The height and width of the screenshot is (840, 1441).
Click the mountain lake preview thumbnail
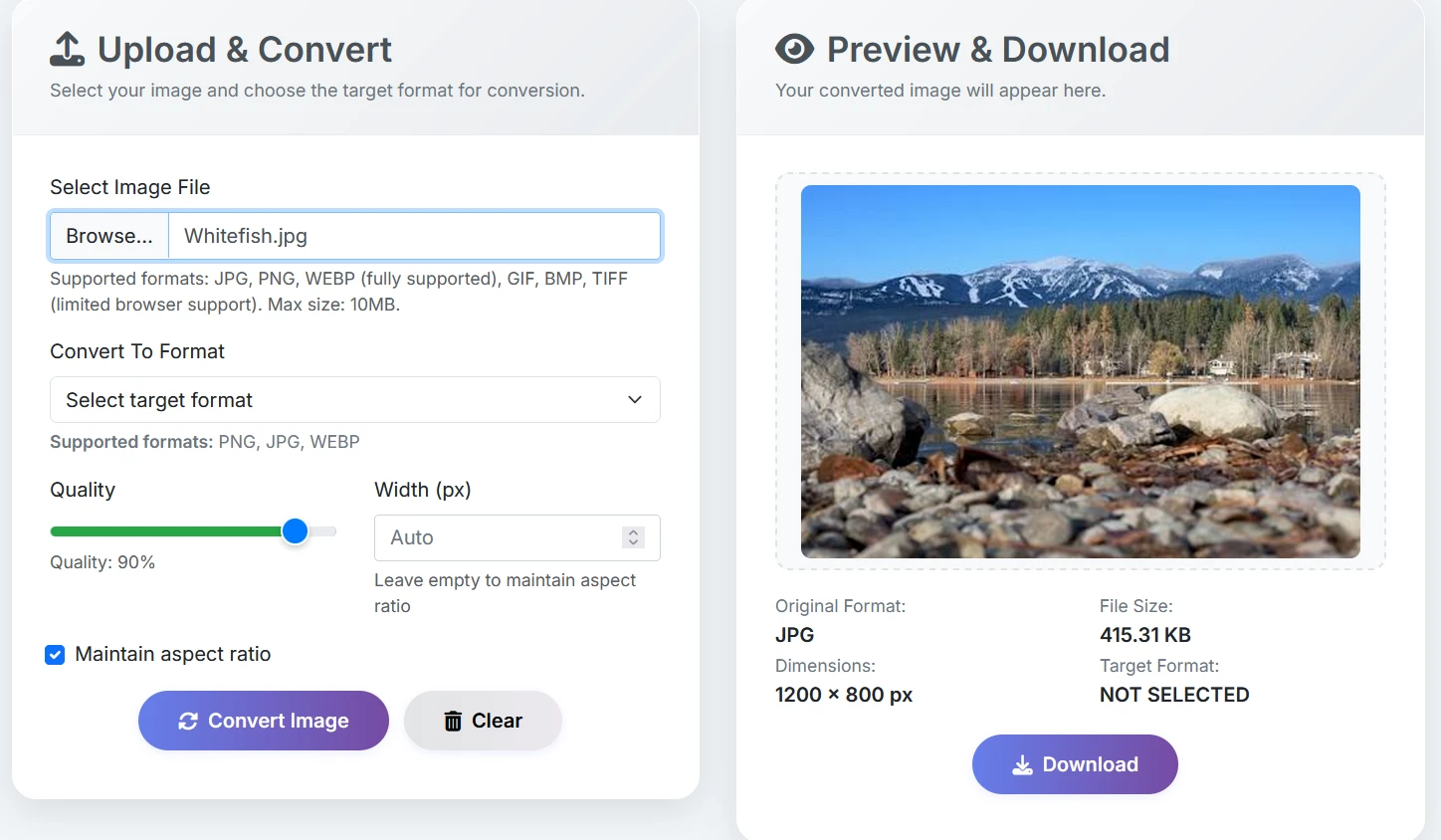pos(1081,371)
